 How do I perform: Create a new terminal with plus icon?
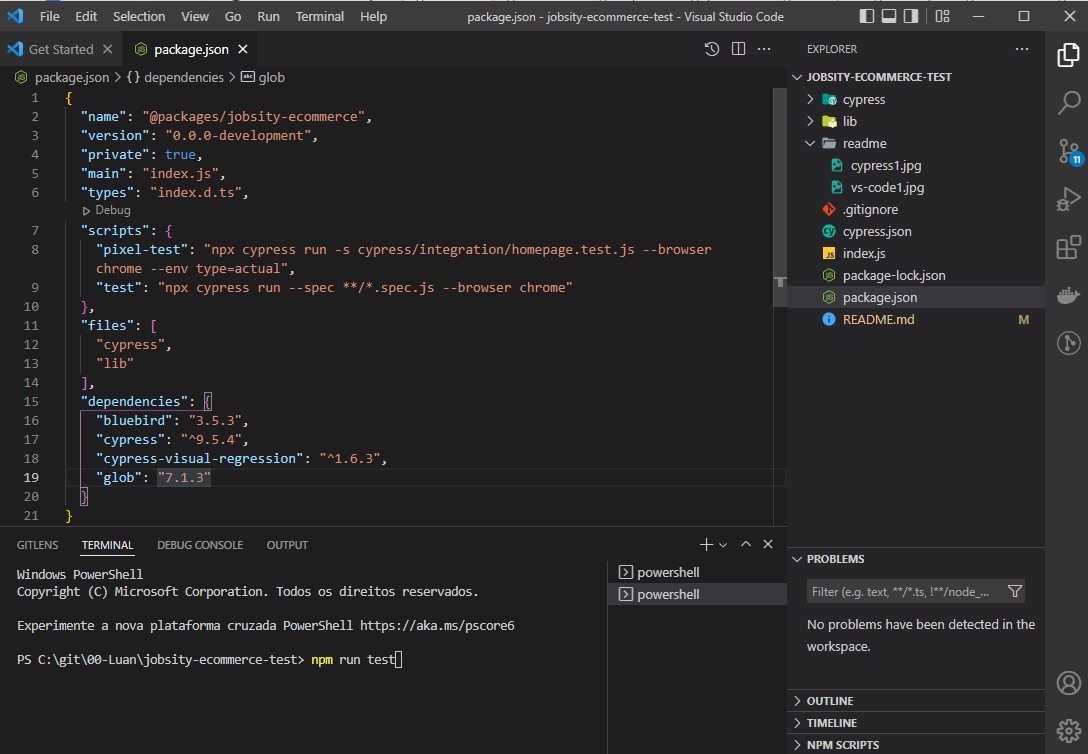coord(706,545)
